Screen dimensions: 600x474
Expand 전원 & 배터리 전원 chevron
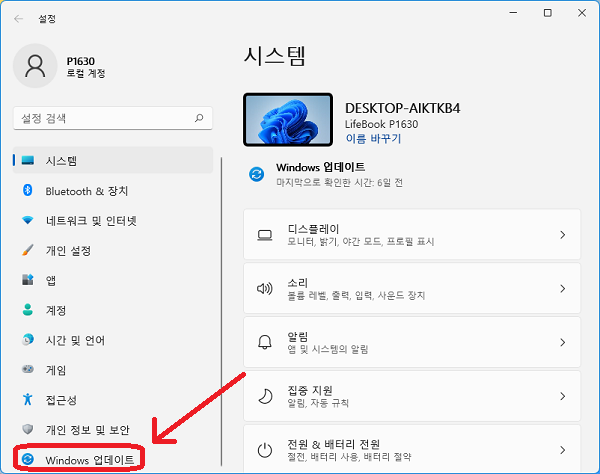click(x=562, y=450)
